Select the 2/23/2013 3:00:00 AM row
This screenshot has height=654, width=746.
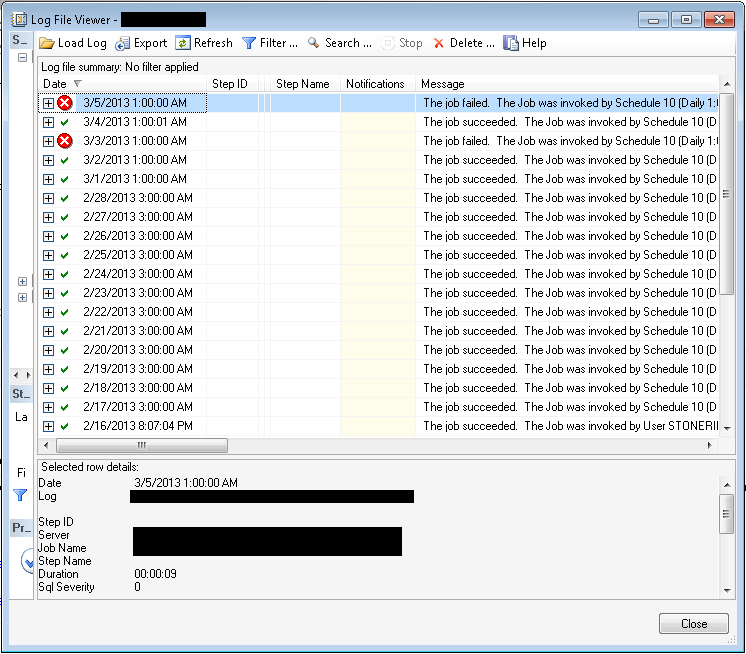378,293
